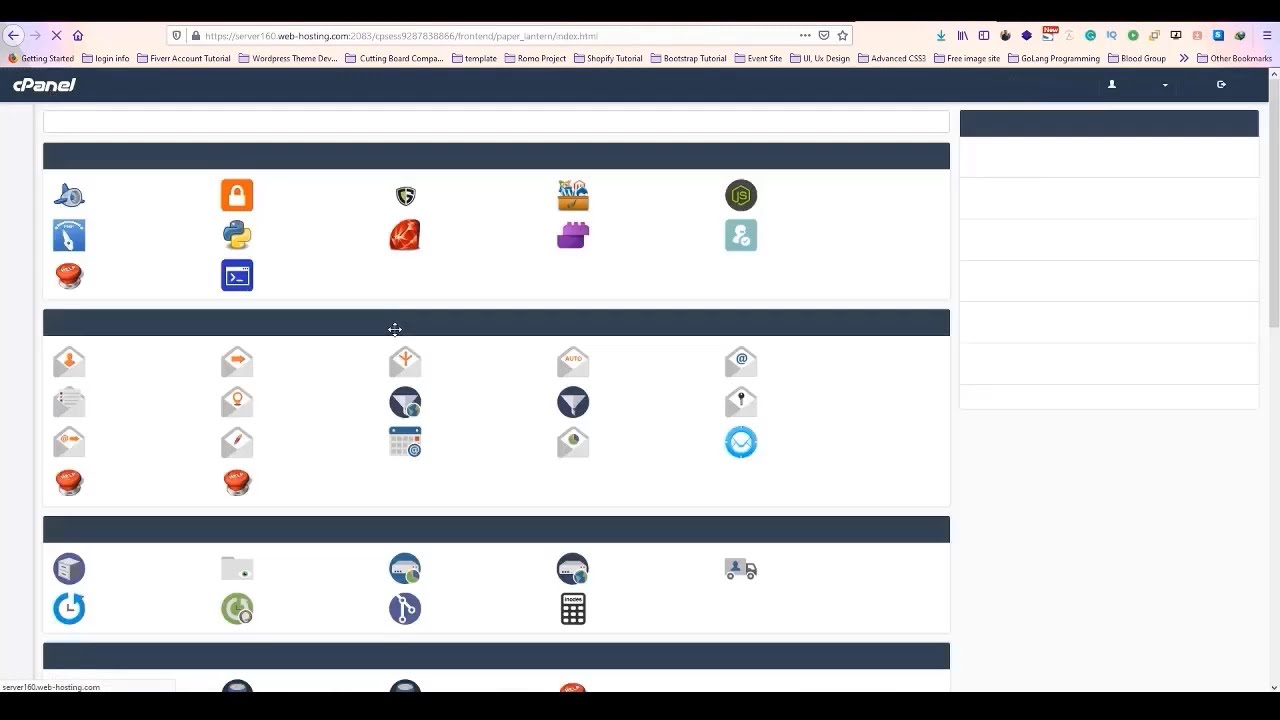The height and width of the screenshot is (720, 1280).
Task: Open the purple building block icon
Action: pos(573,235)
